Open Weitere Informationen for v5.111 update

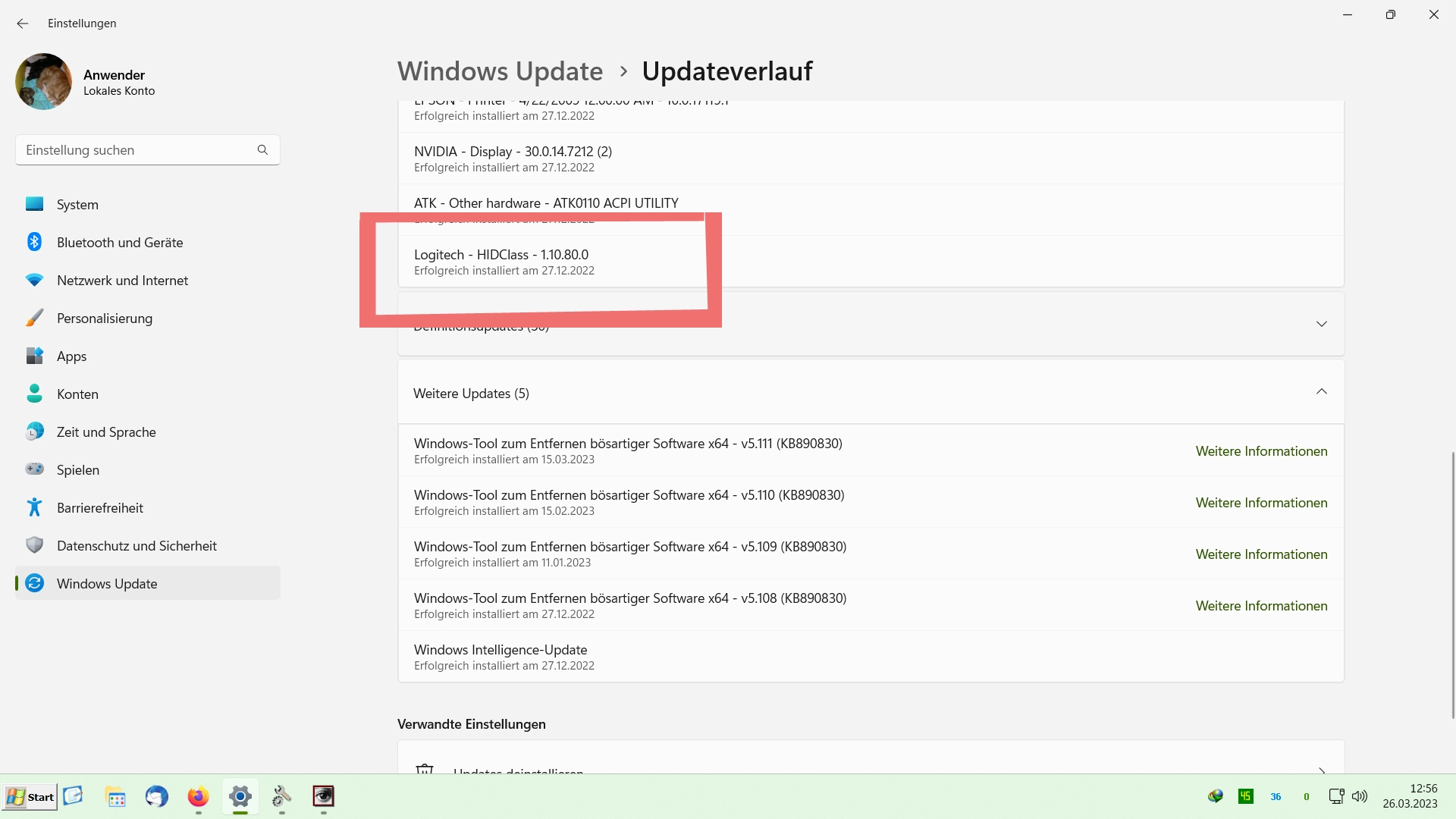1261,451
